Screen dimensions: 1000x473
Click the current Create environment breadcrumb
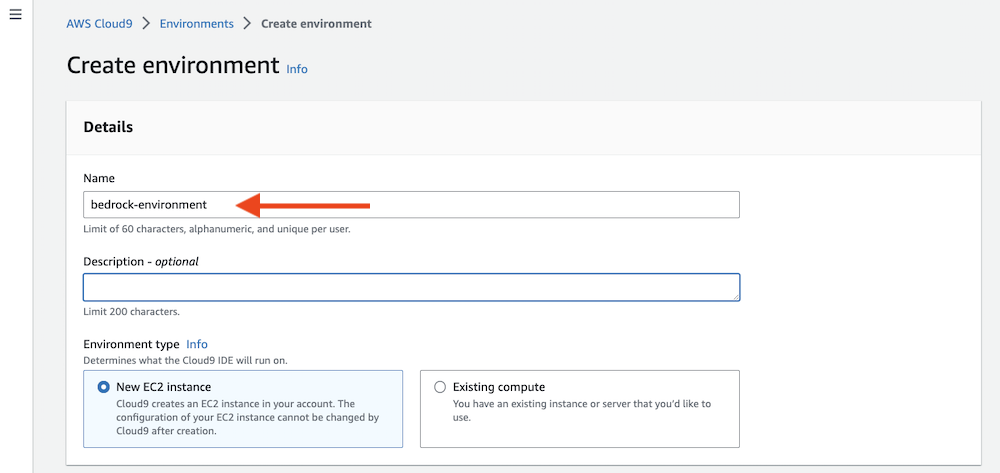pos(316,23)
